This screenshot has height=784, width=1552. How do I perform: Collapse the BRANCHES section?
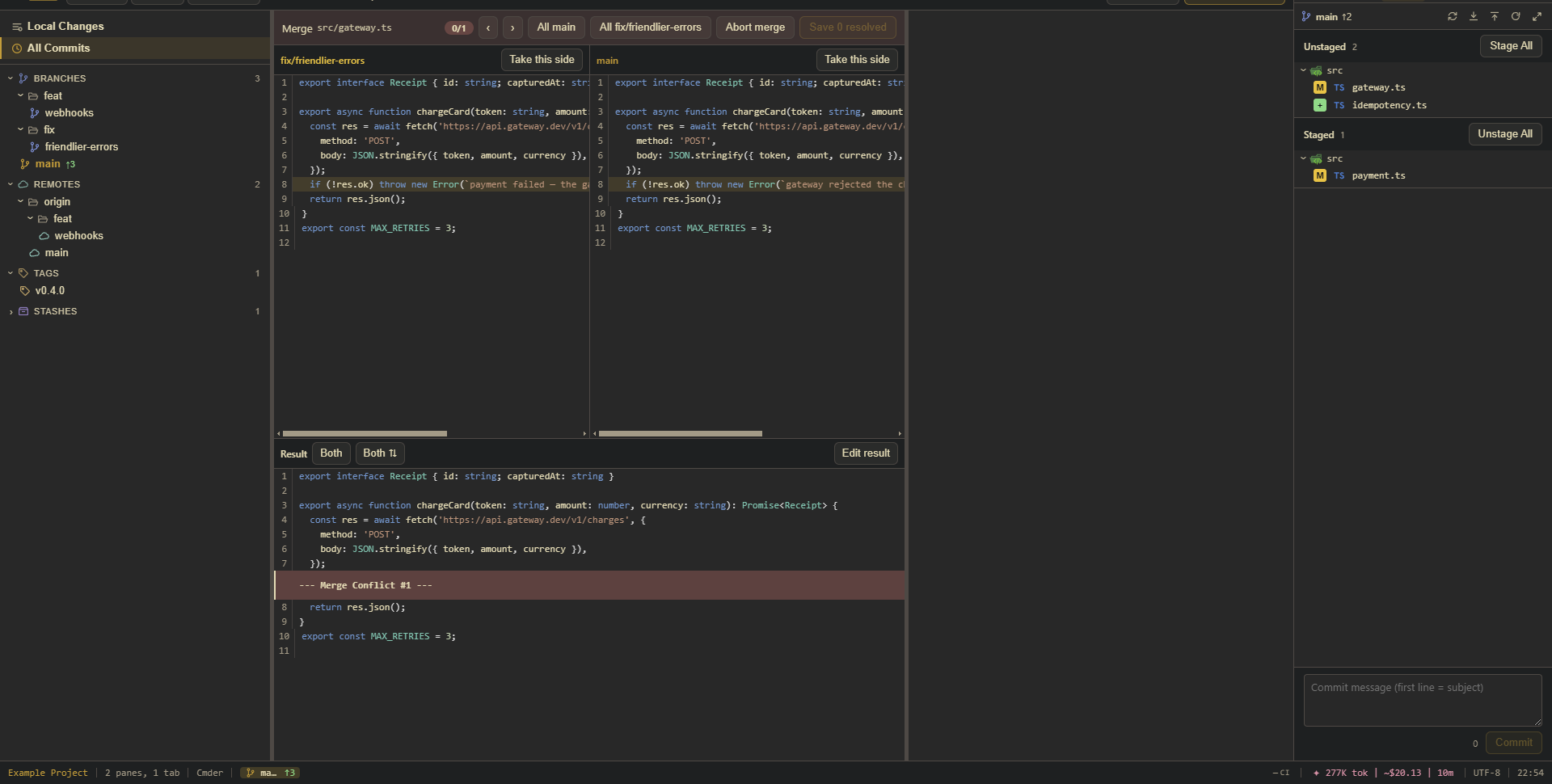[11, 78]
